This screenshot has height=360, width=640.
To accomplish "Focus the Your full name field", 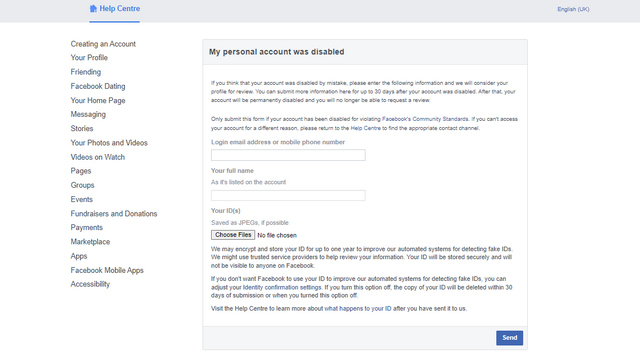I will (288, 196).
